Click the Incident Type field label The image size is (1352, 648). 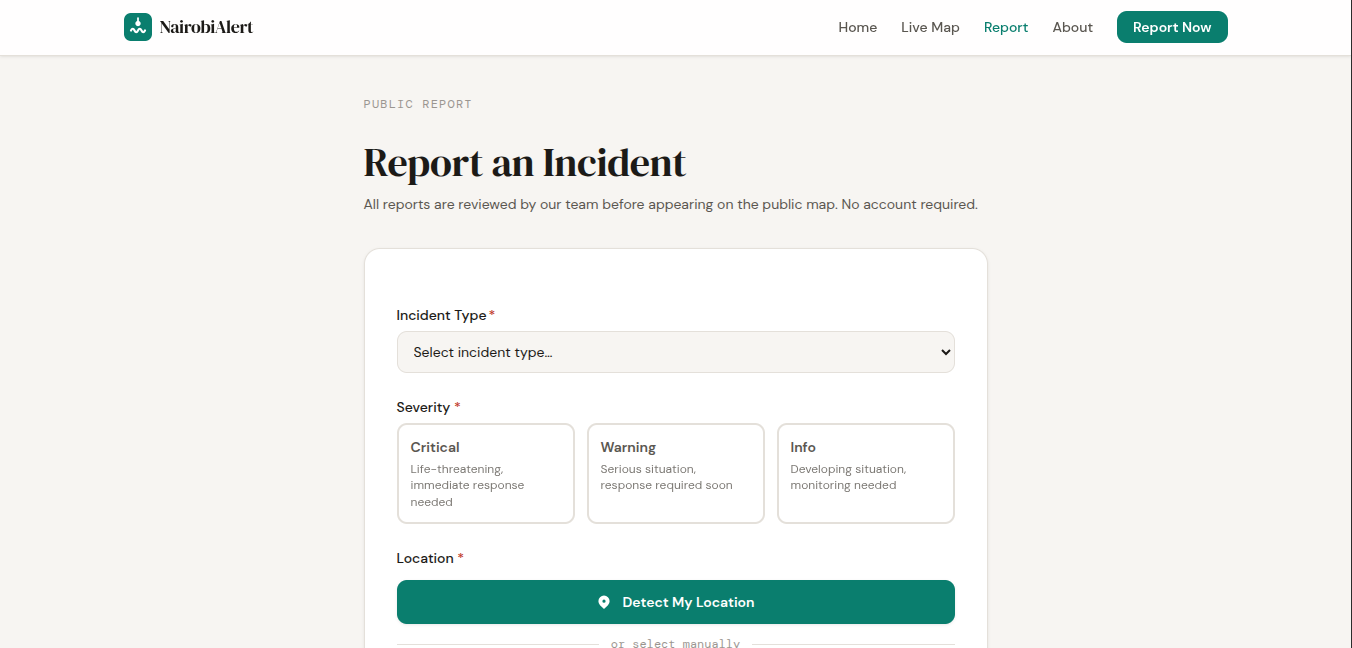445,315
